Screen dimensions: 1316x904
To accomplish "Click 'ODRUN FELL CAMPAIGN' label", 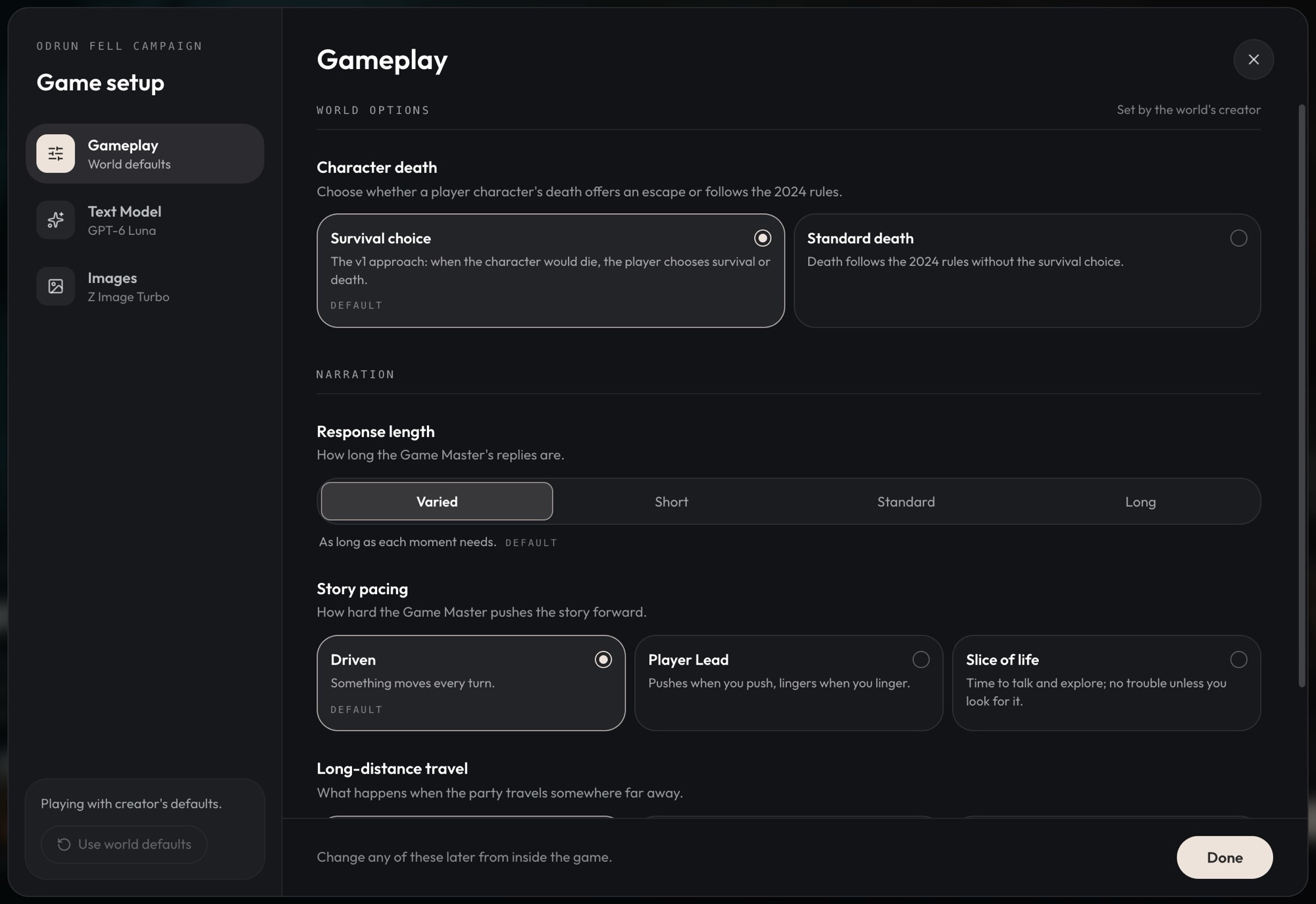I will point(119,46).
